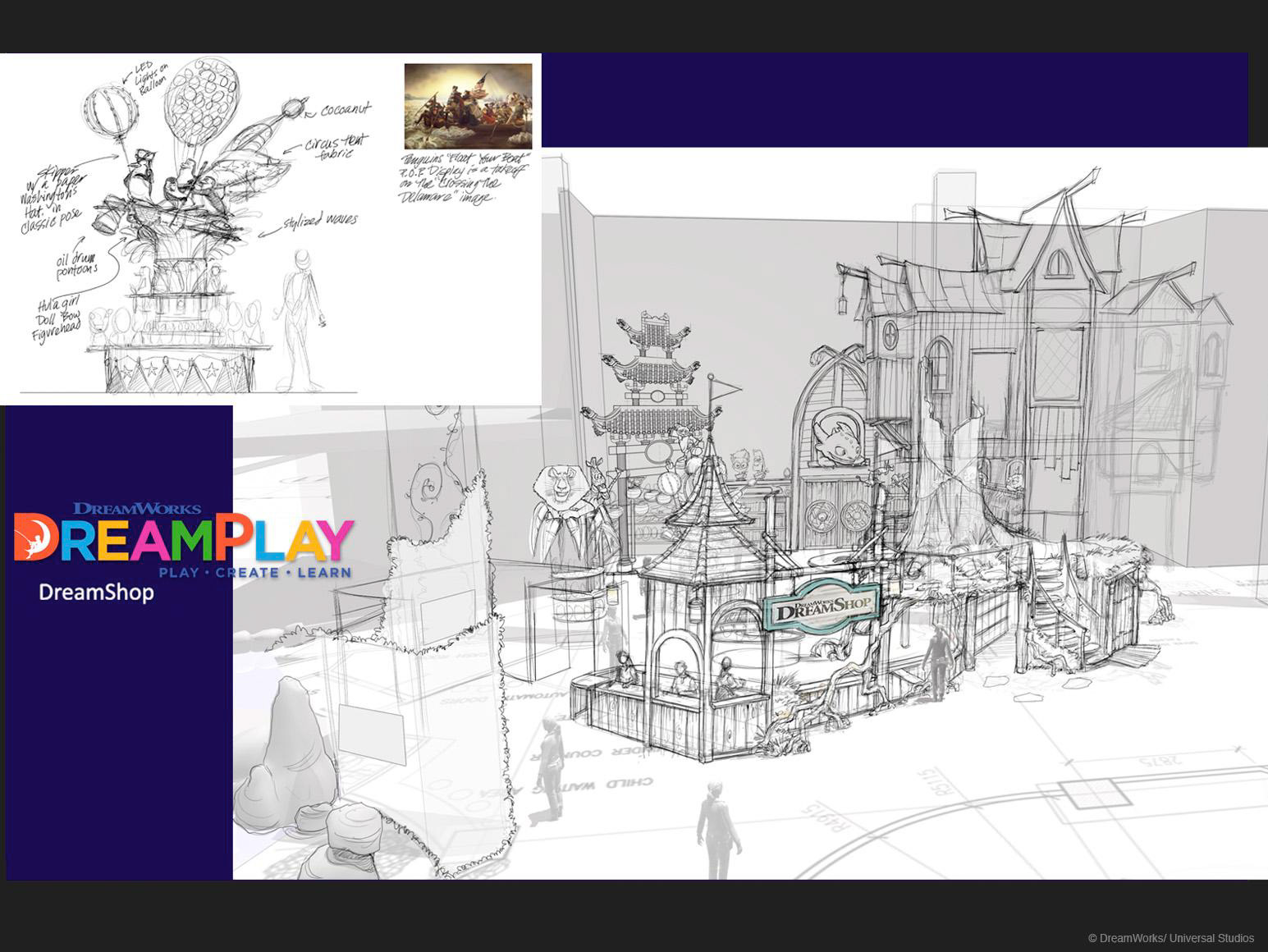Click the Crossing the Delaware painting thumbnail
1268x952 pixels.
pyautogui.click(x=469, y=106)
